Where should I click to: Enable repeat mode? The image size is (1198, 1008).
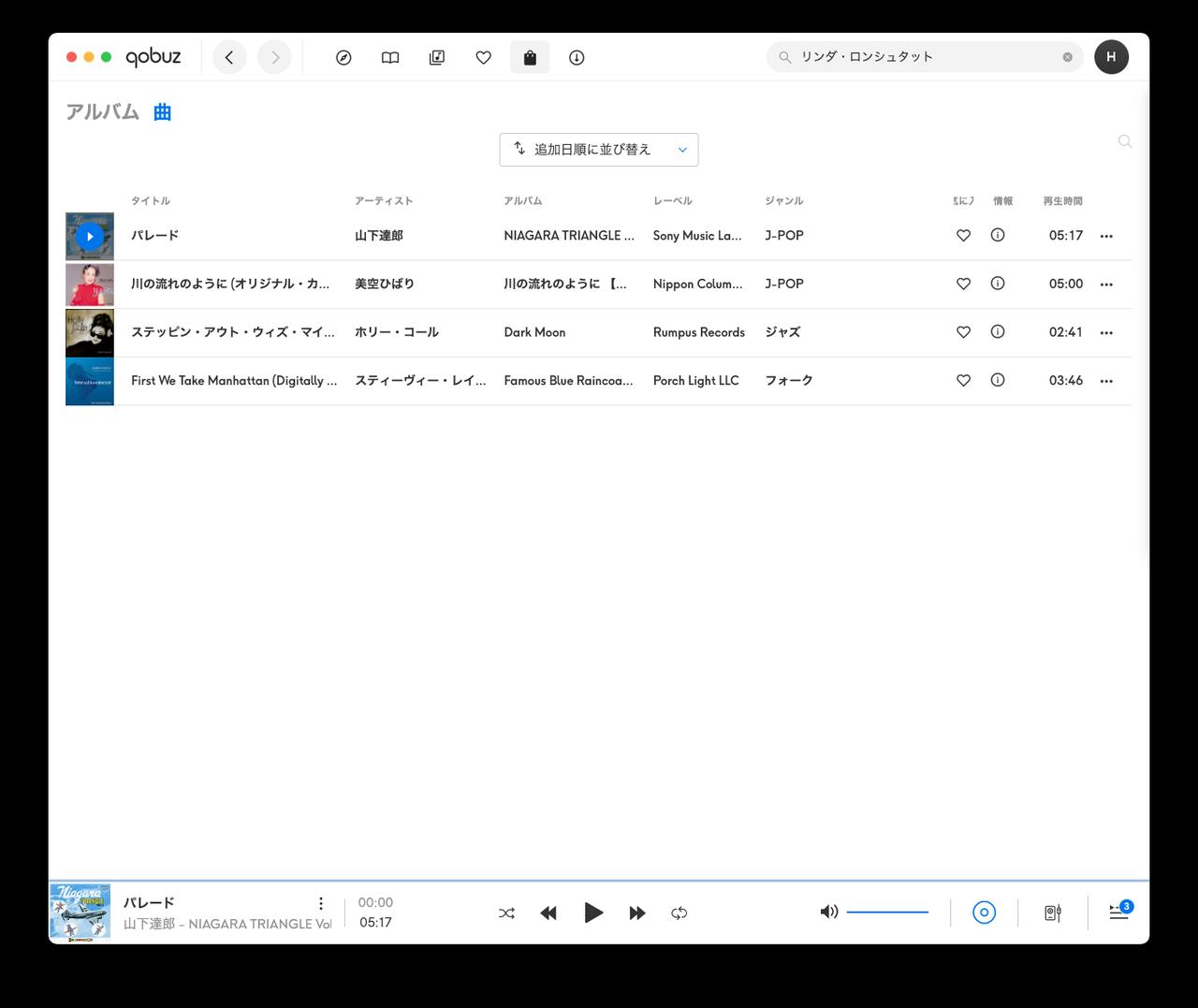pyautogui.click(x=679, y=913)
